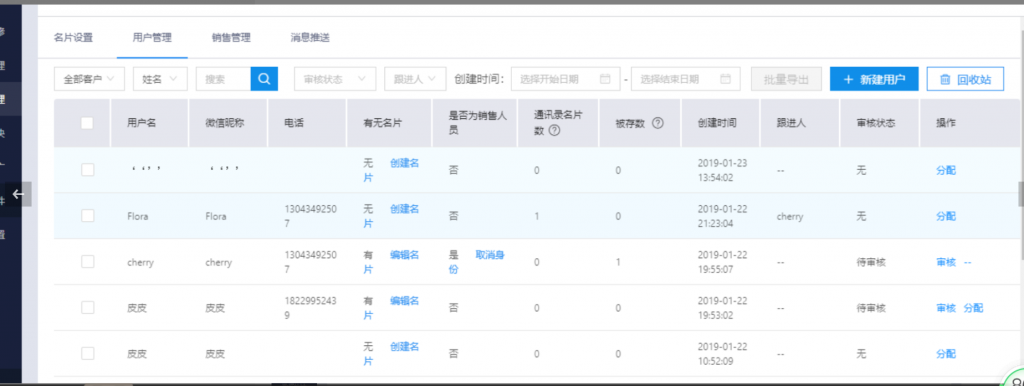Expand the 跟进人 filter dropdown

tap(415, 79)
